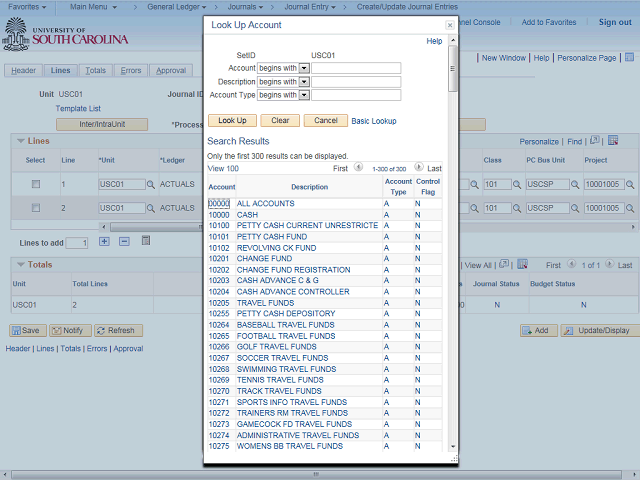Click download-to-spreadsheet icon in Lines header

click(612, 141)
